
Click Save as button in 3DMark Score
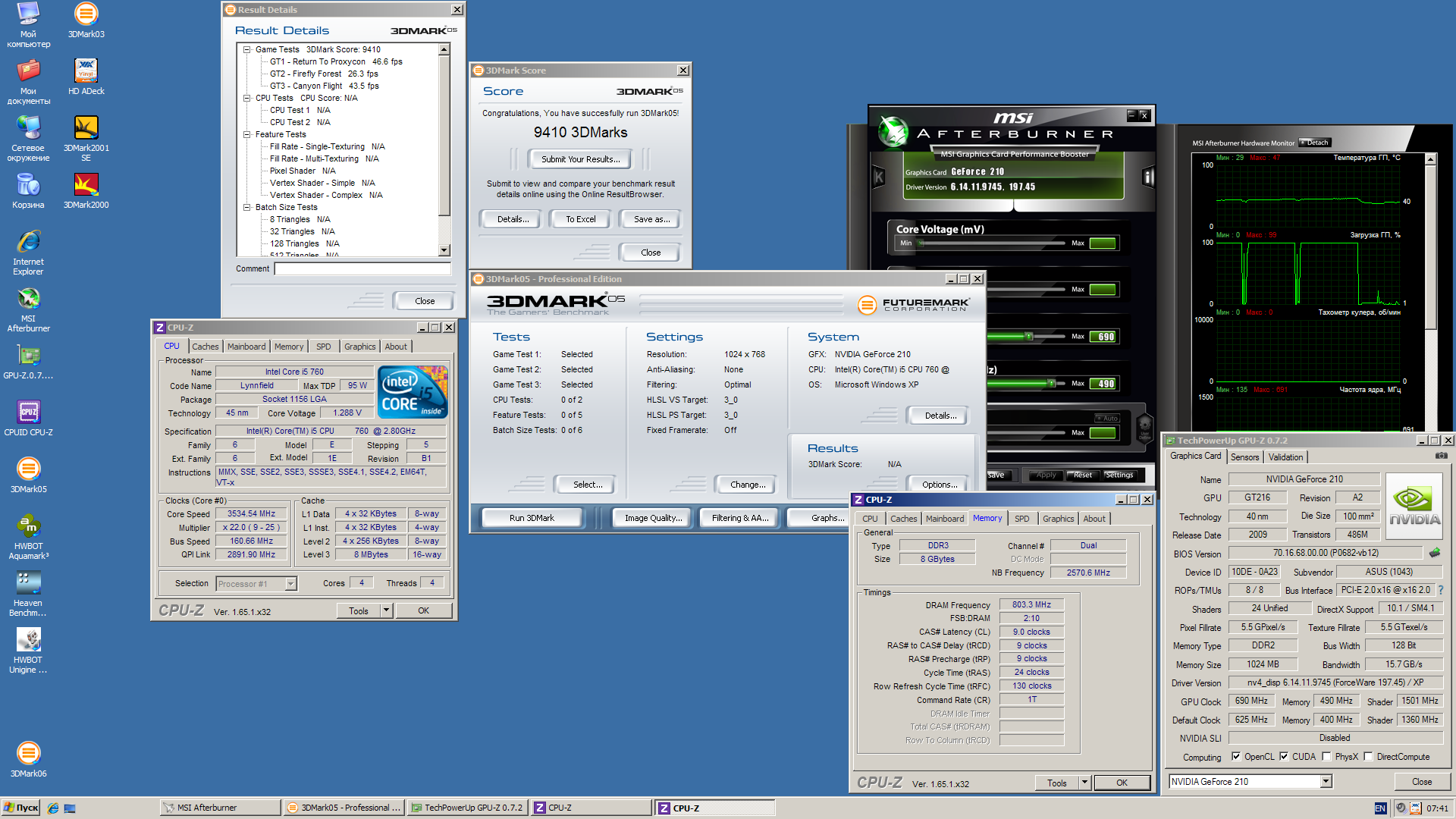click(651, 219)
